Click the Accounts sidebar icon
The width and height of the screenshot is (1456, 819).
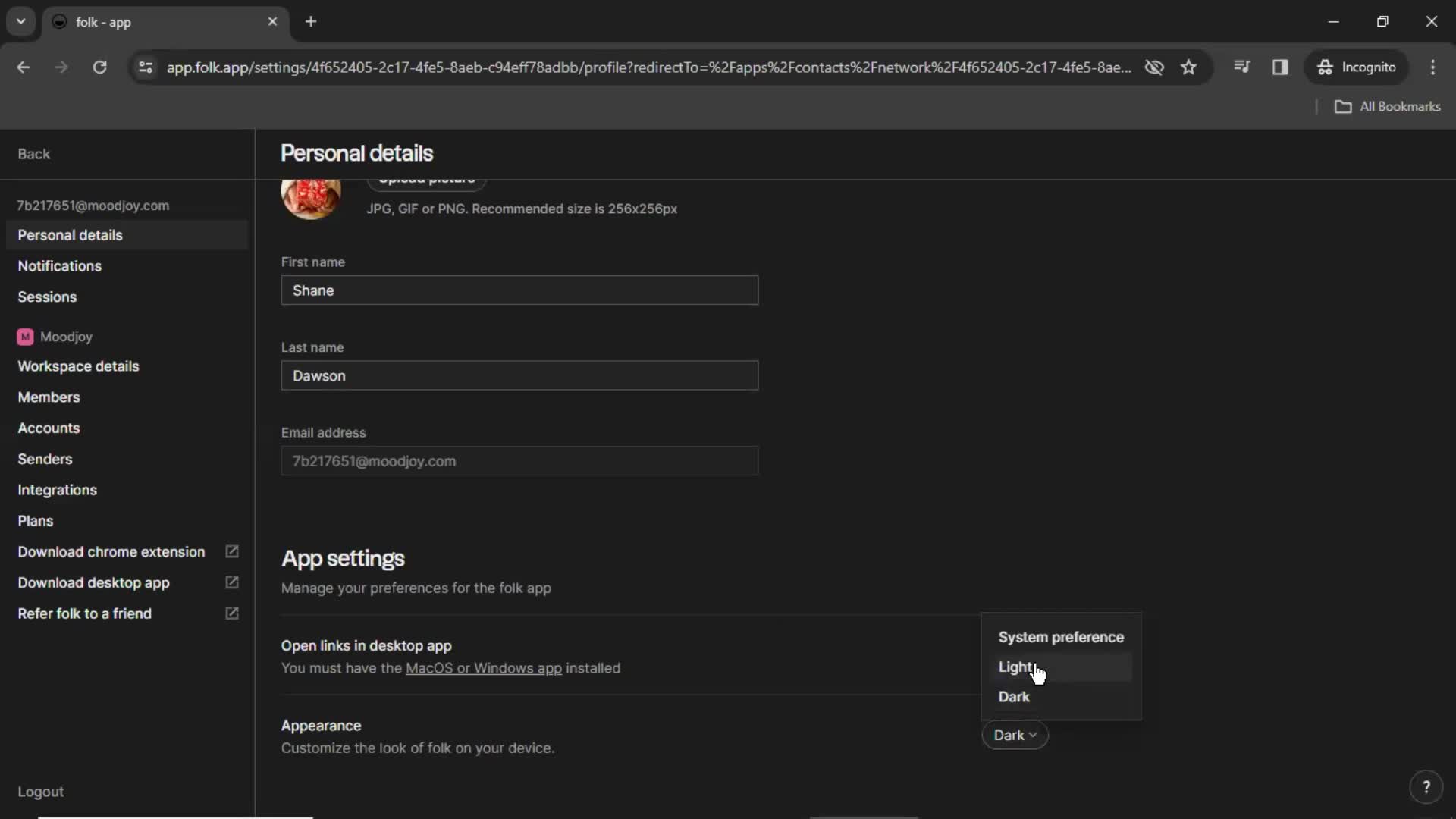[x=49, y=428]
